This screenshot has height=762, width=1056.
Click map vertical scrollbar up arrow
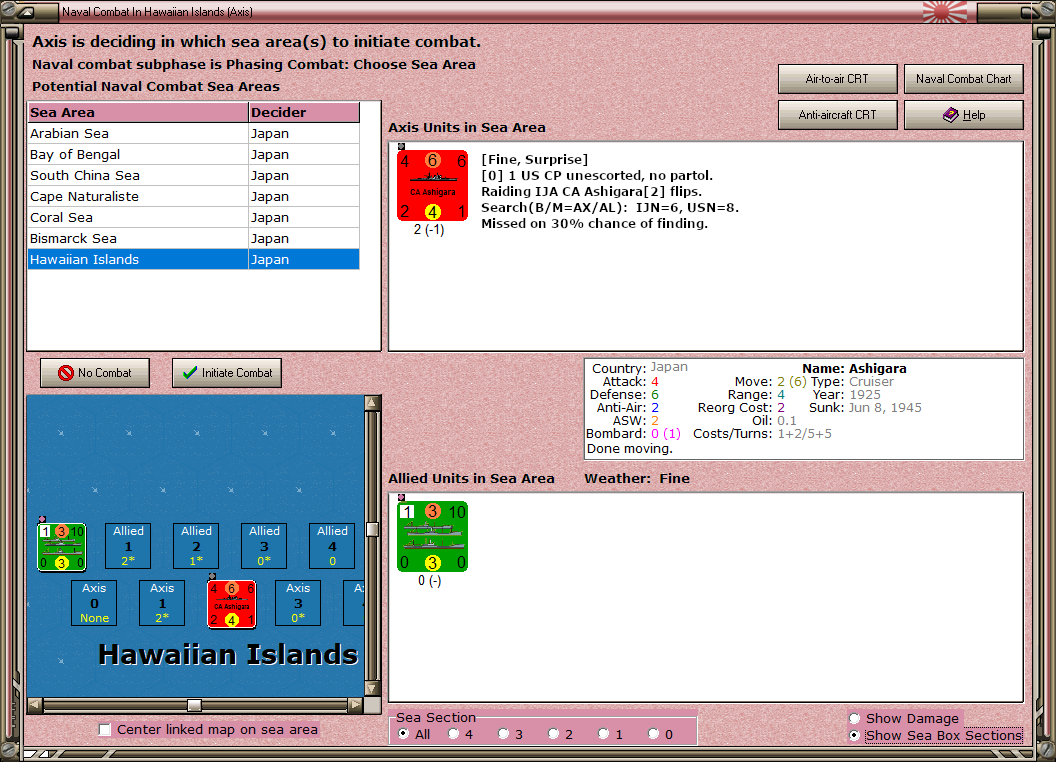click(x=372, y=403)
